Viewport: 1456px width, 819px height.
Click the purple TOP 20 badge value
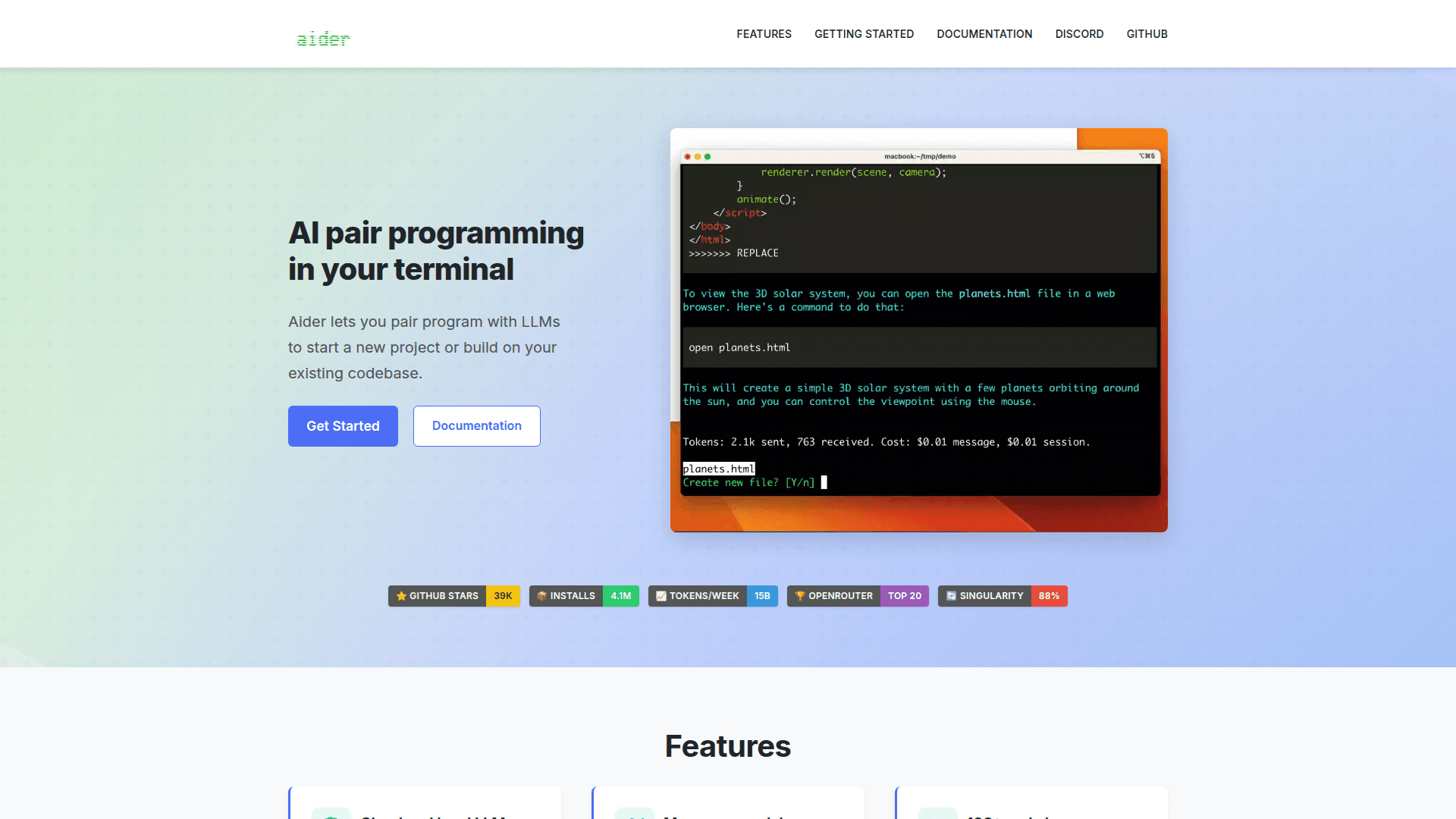click(905, 596)
